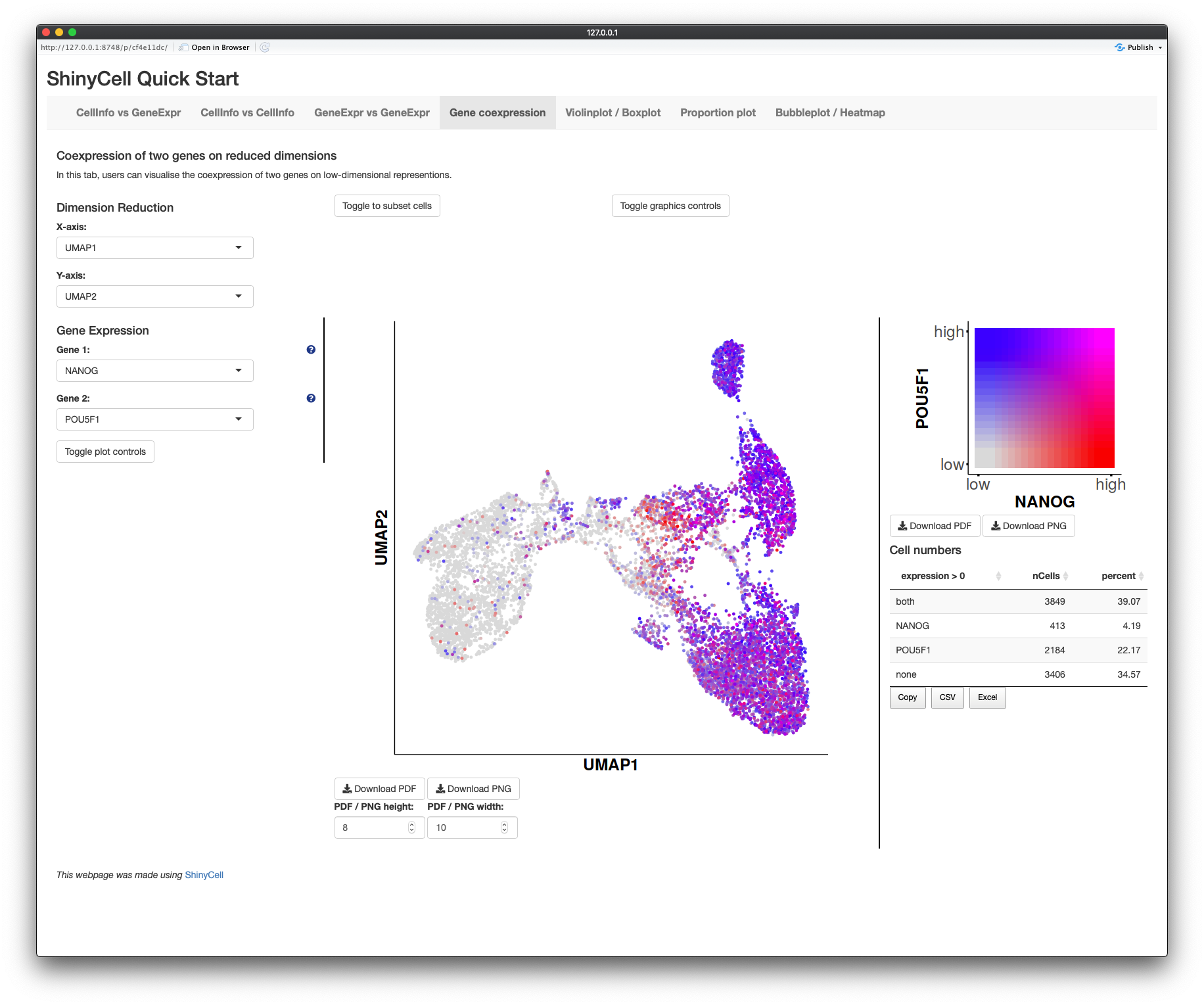Open the Bubbleplot / Heatmap tab

830,112
